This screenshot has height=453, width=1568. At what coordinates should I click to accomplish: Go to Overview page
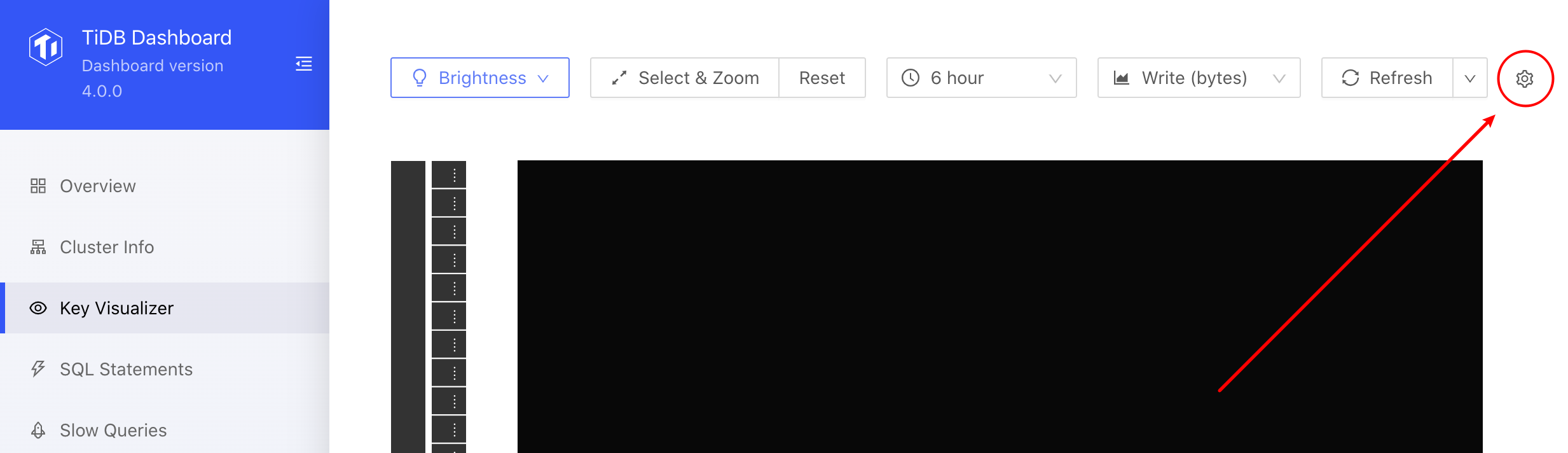coord(98,186)
